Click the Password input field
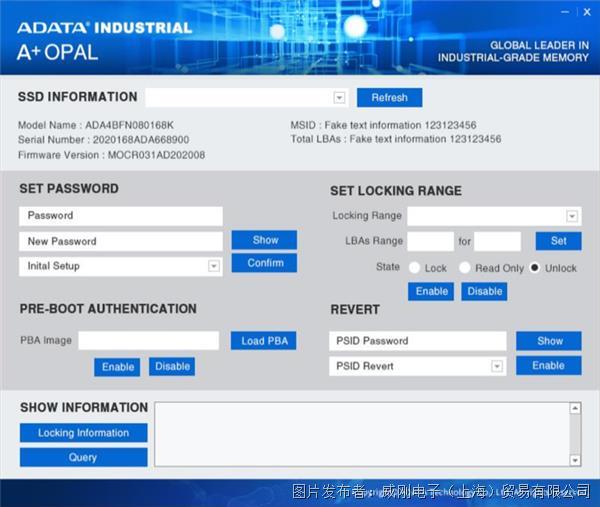The width and height of the screenshot is (600, 507). click(x=121, y=216)
